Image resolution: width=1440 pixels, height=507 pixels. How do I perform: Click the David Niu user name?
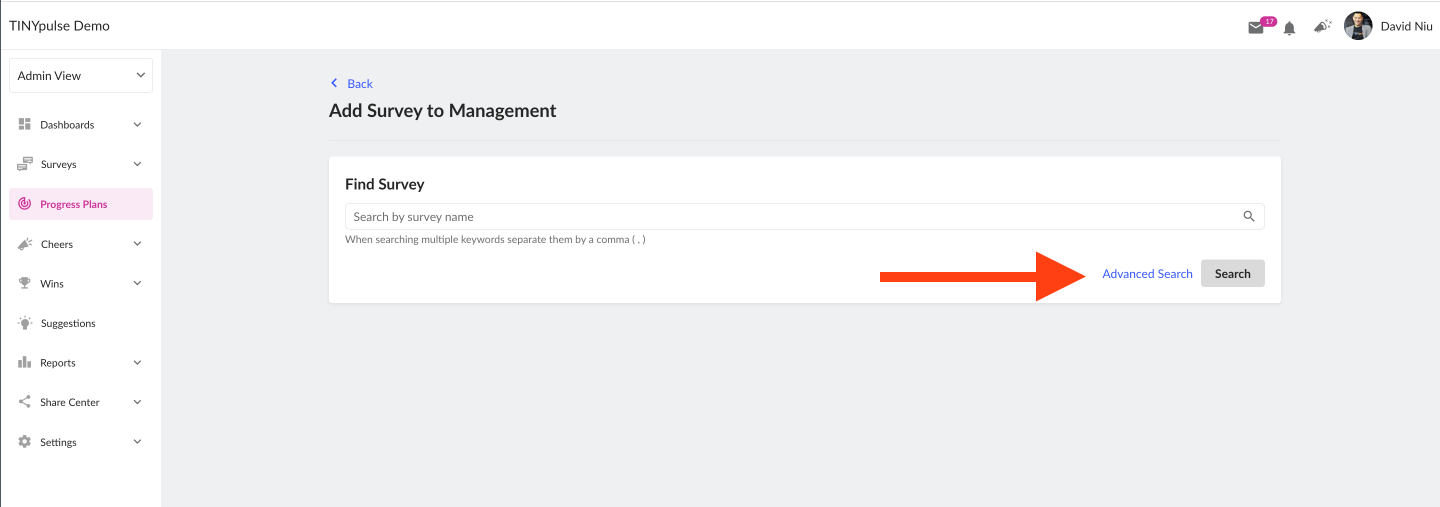[x=1406, y=27]
